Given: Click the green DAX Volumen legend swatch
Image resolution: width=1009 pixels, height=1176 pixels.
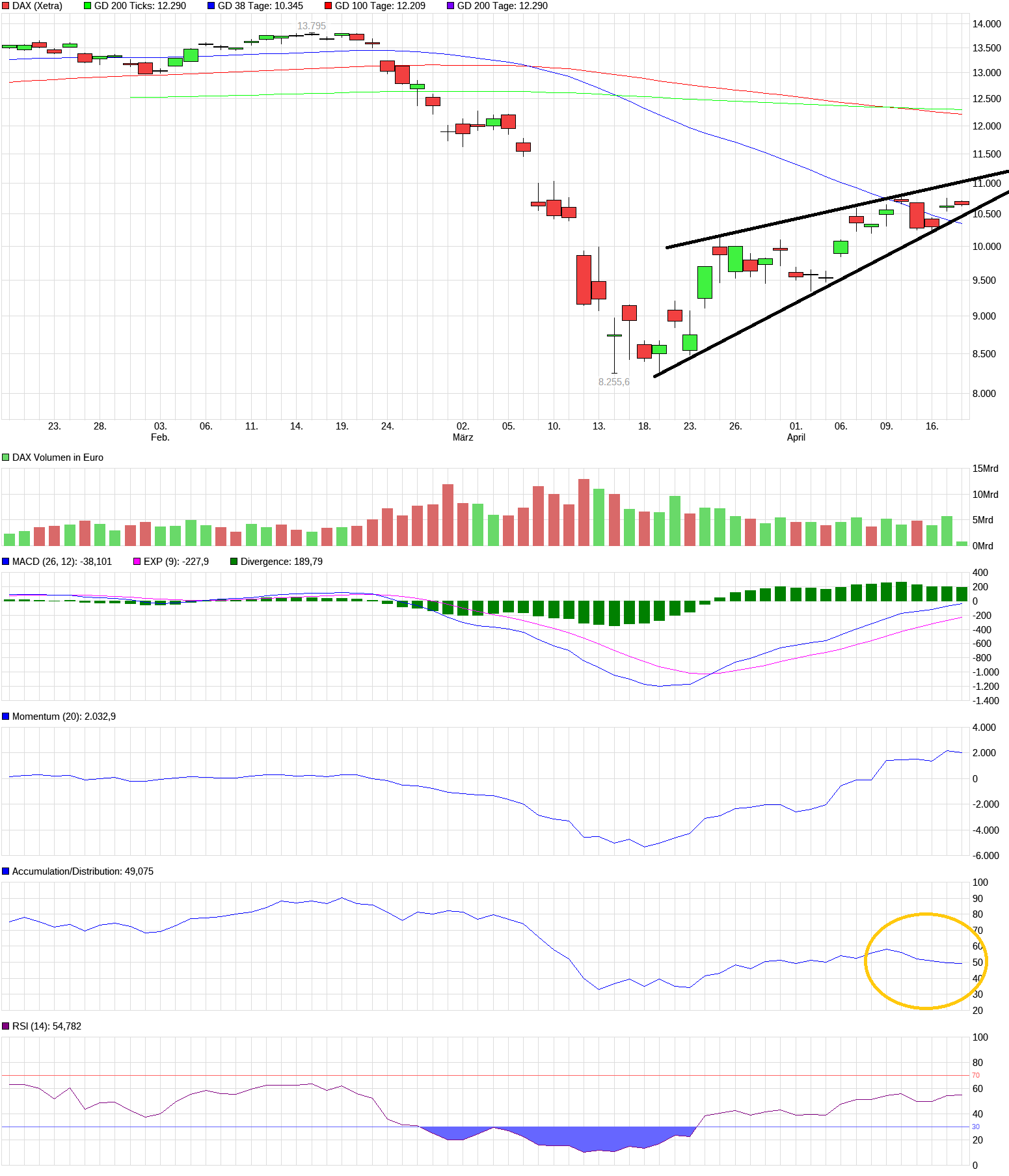Looking at the screenshot, I should pyautogui.click(x=6, y=458).
